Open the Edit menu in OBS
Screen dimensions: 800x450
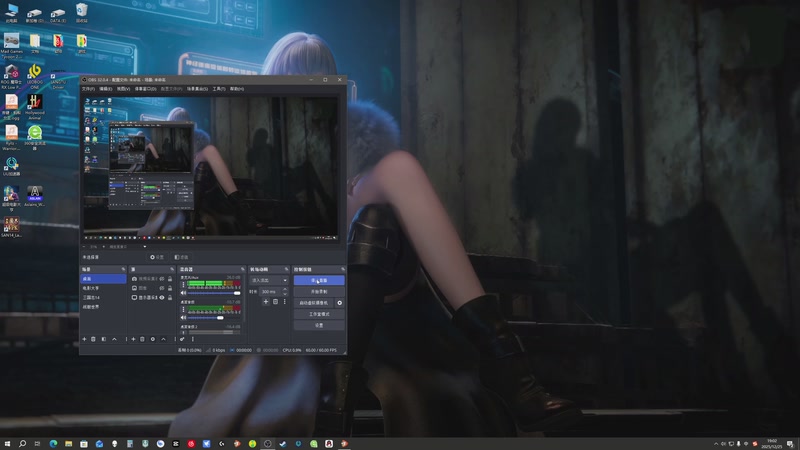tap(106, 89)
